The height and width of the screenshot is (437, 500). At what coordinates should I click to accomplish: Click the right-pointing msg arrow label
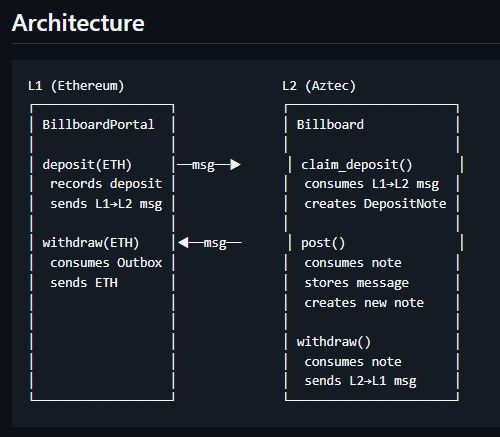click(209, 165)
